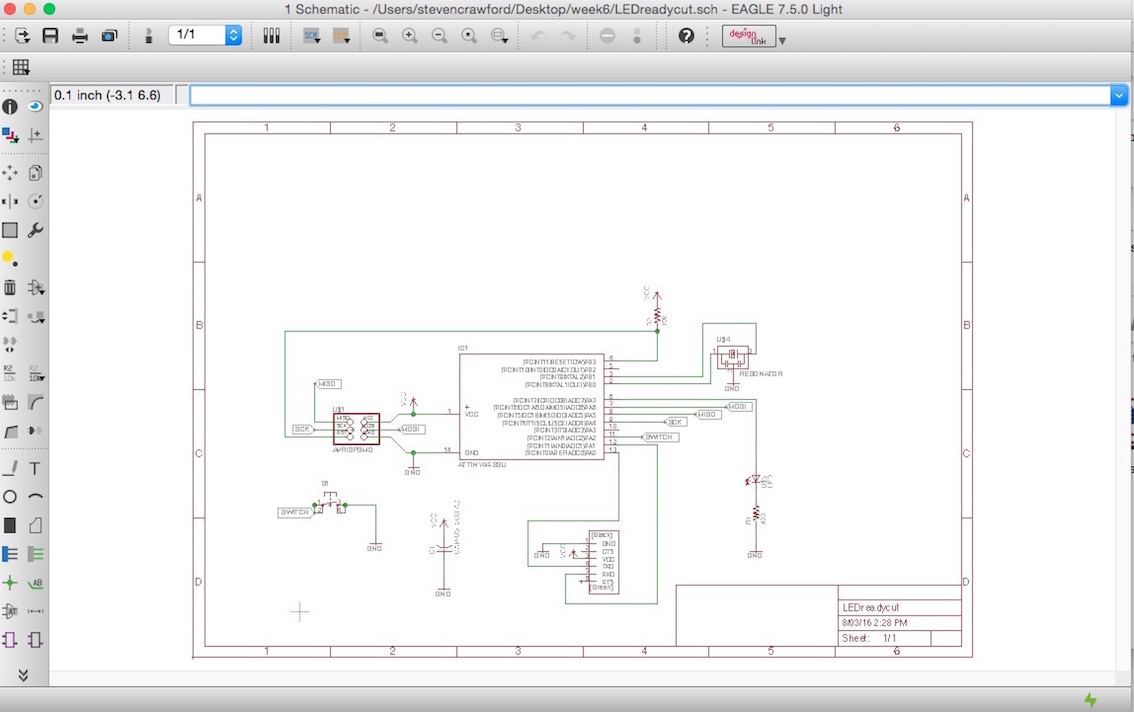This screenshot has width=1134, height=712.
Task: Click the redraw zoom icon
Action: point(469,35)
